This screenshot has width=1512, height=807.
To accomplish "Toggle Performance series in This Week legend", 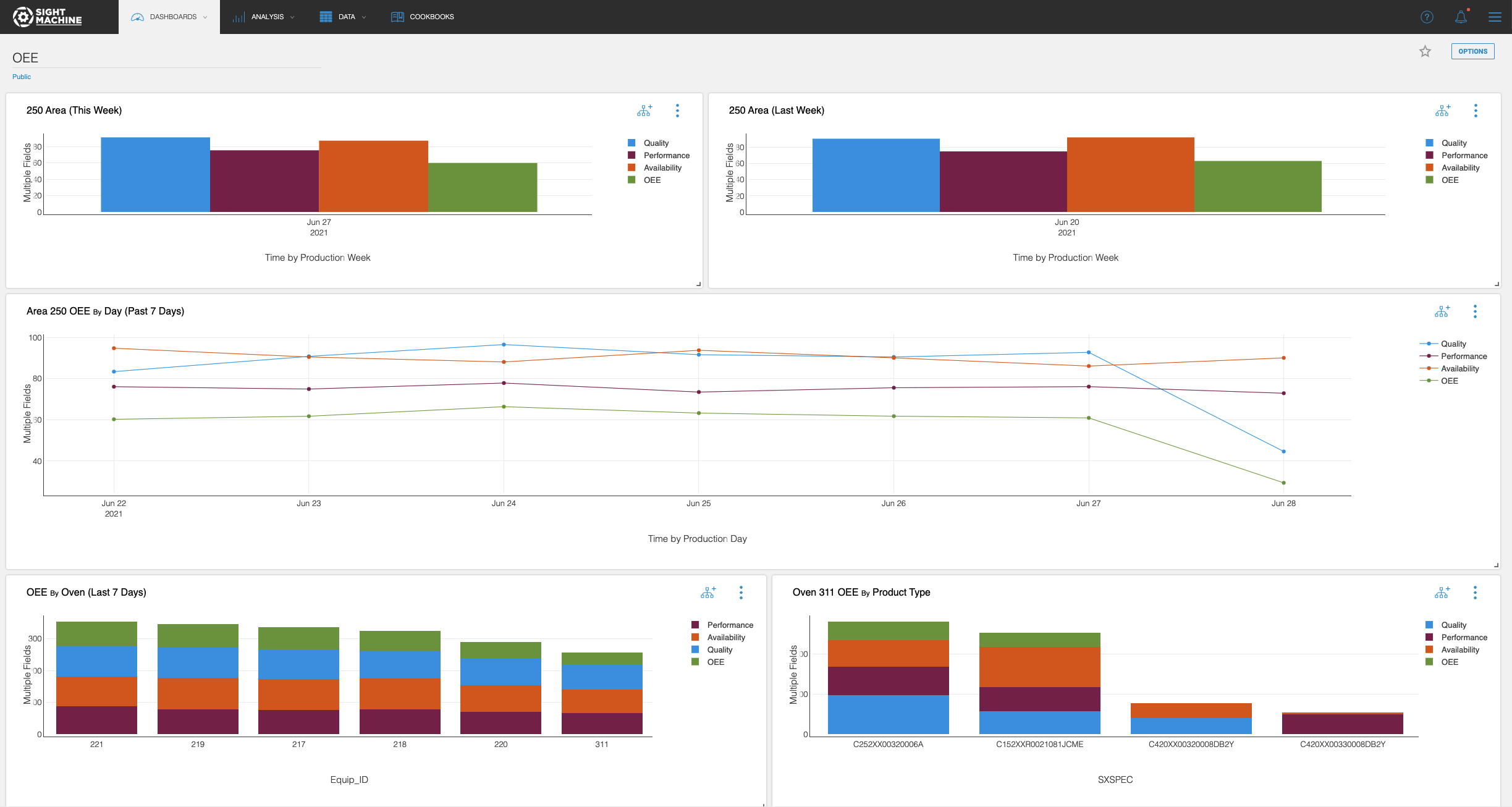I will coord(659,155).
